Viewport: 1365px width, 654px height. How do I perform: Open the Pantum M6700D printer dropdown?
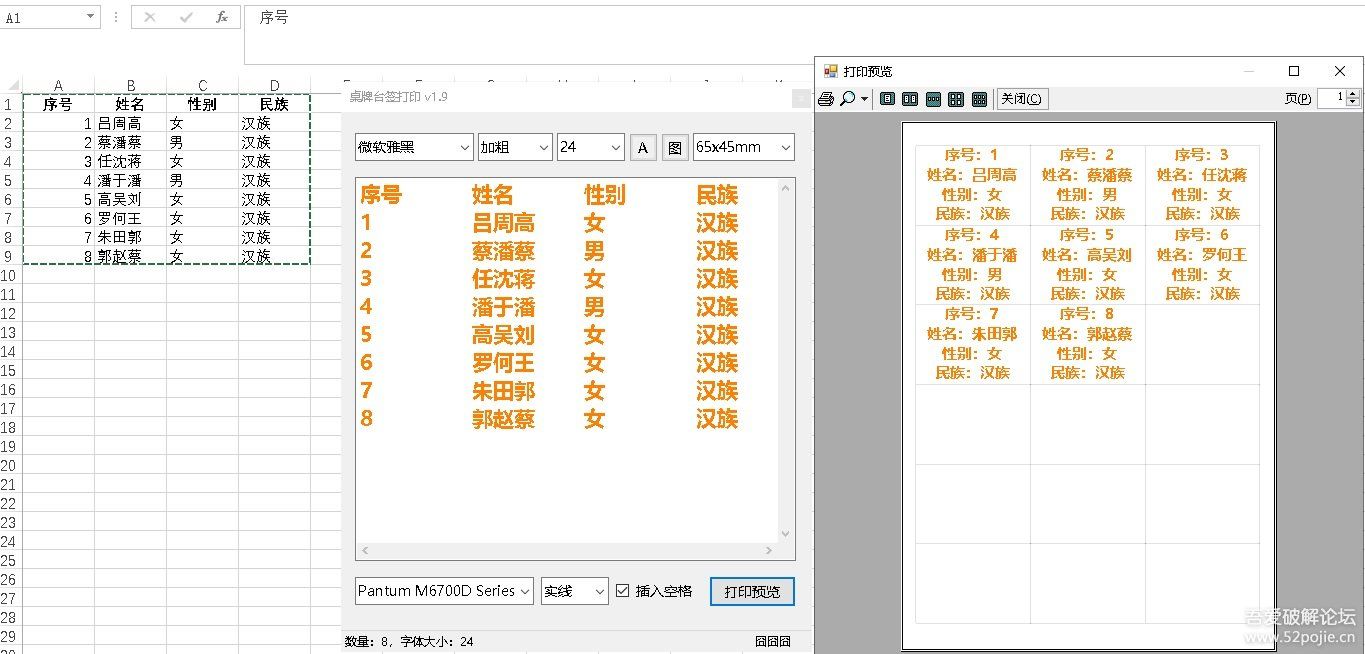[x=443, y=590]
